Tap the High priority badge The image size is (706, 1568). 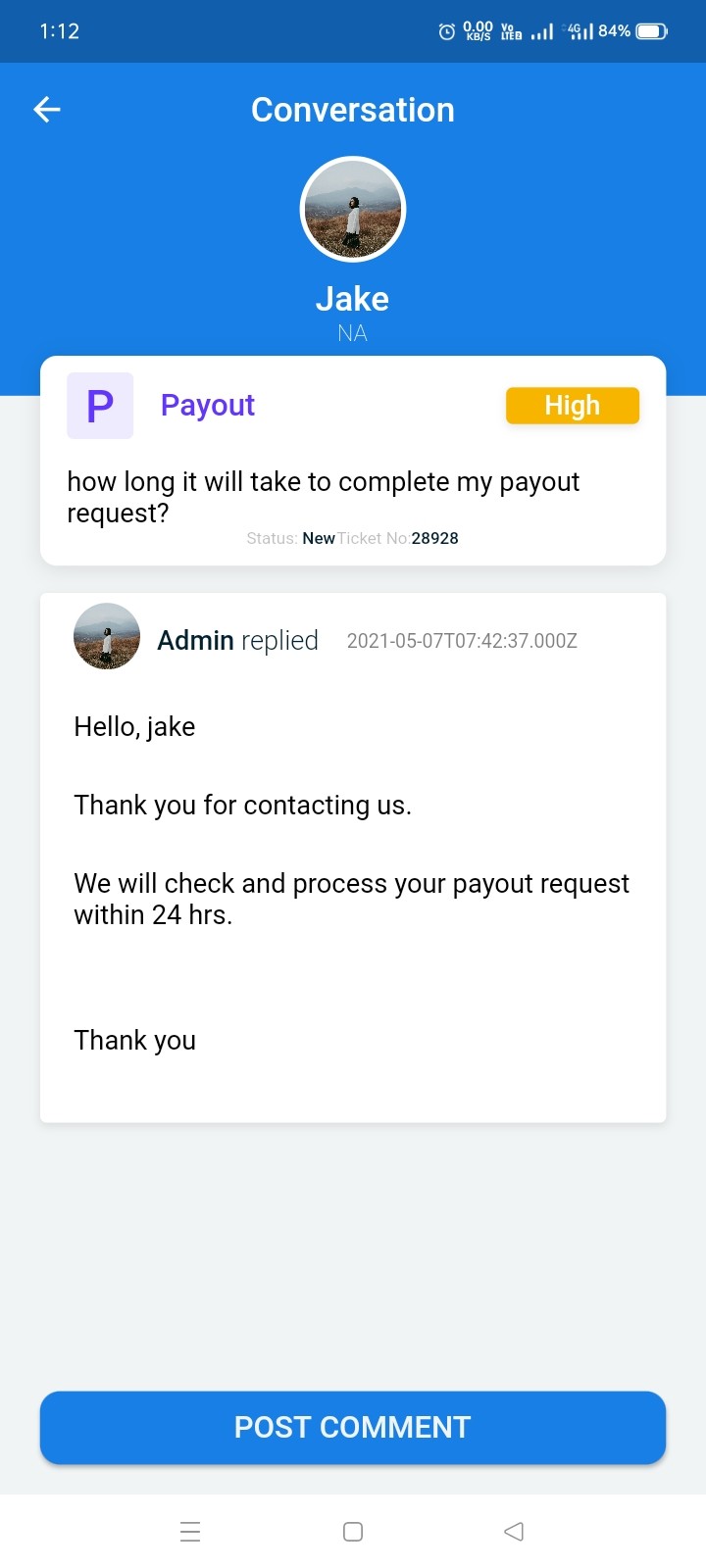[573, 406]
